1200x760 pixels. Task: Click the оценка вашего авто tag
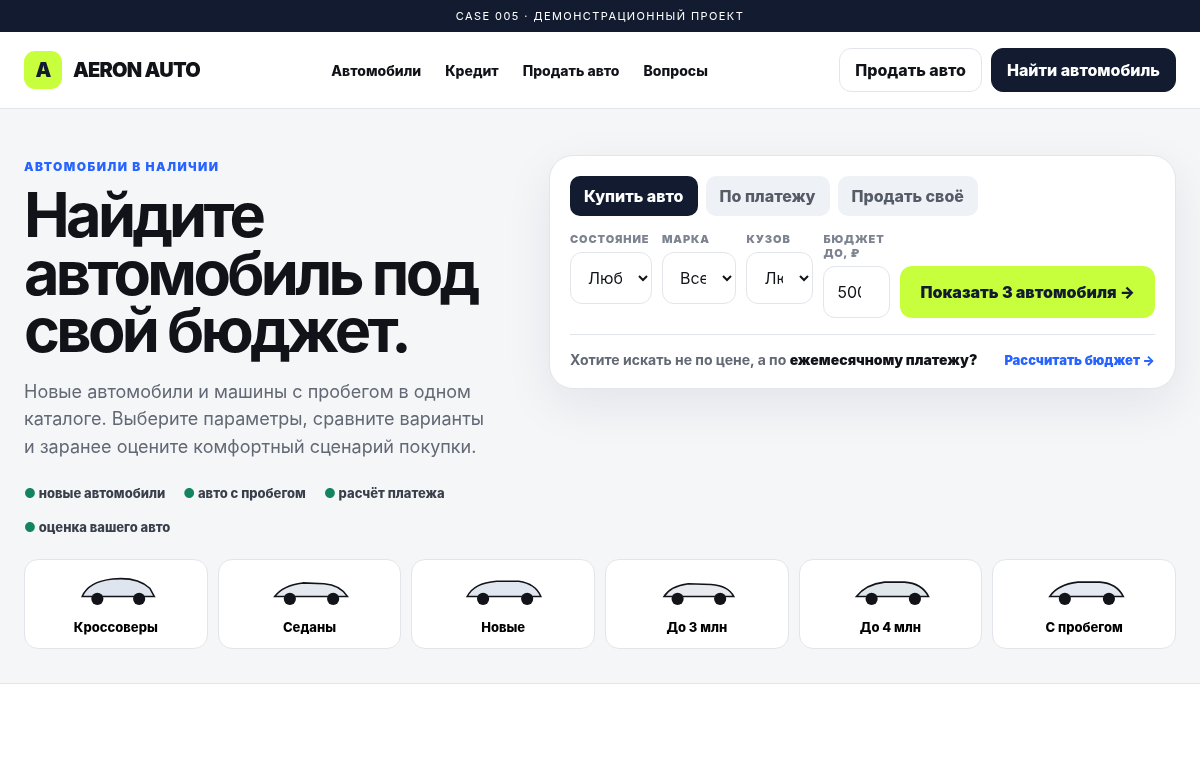(97, 527)
